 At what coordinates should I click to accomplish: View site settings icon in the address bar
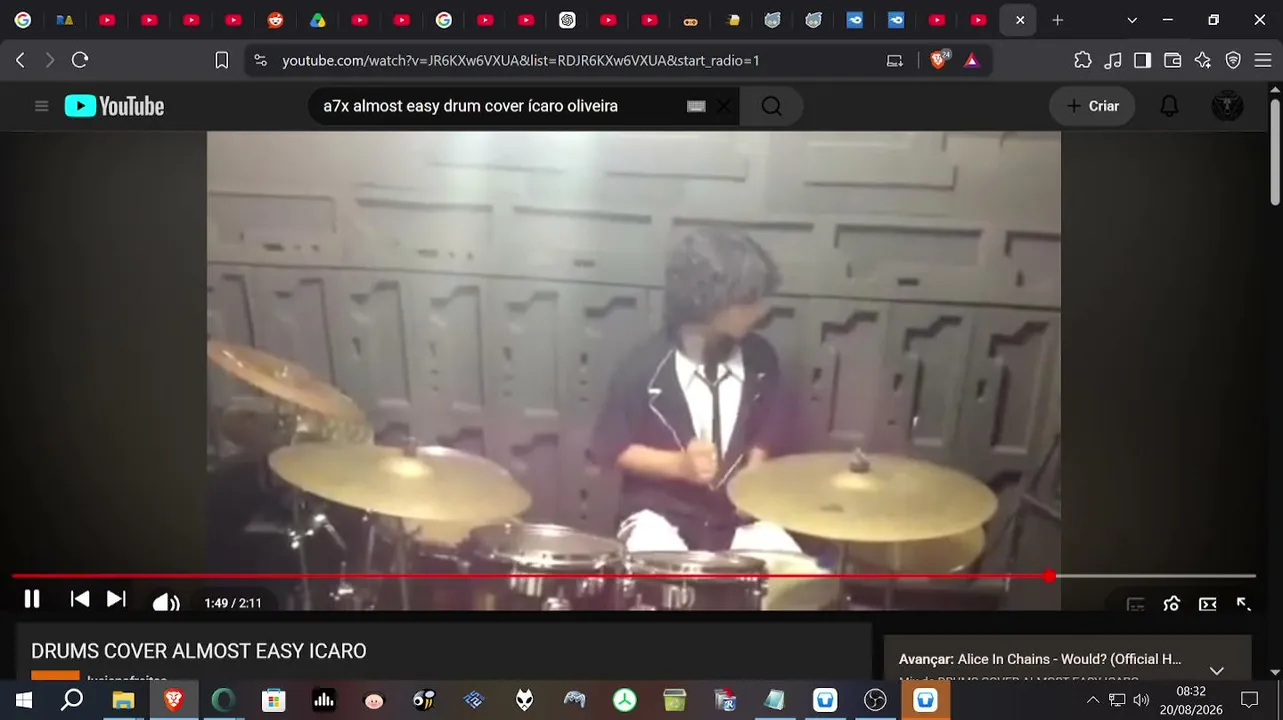(x=261, y=60)
